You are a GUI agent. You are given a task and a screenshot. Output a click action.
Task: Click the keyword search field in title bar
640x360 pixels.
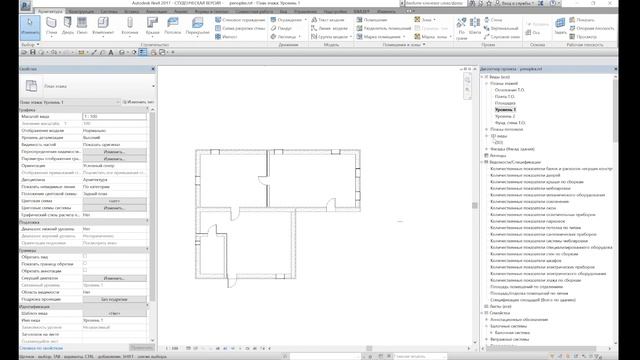436,3
